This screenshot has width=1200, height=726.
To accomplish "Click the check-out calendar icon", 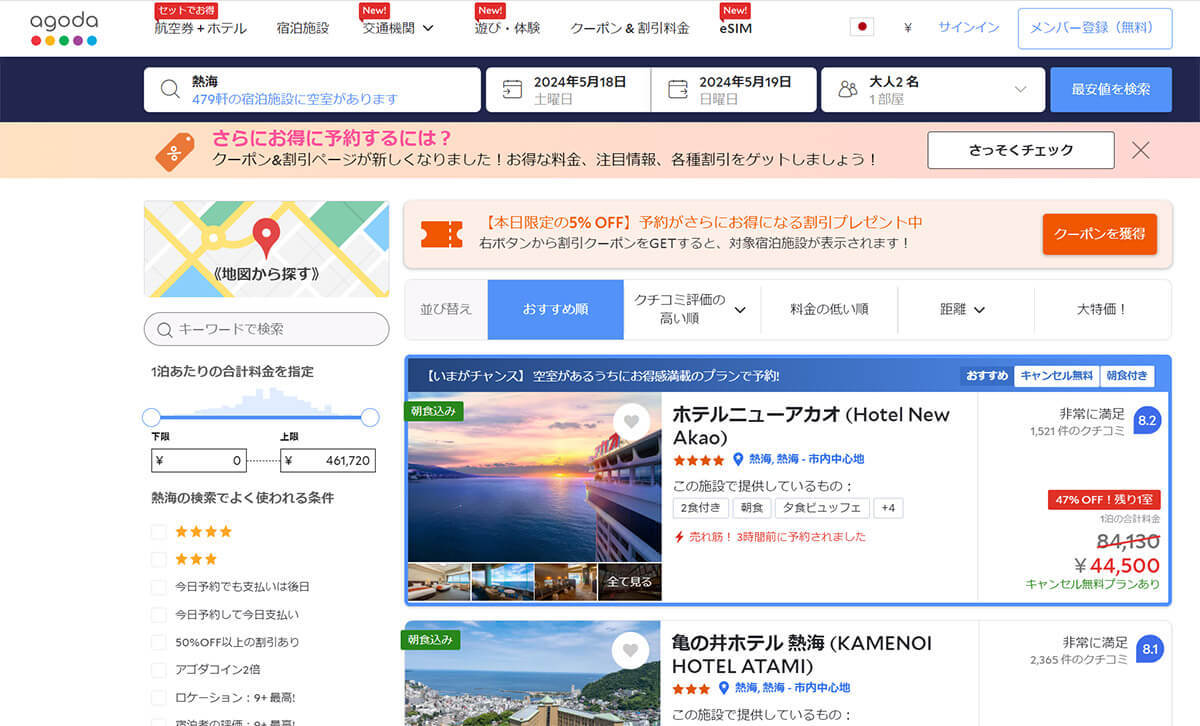I will coord(677,89).
